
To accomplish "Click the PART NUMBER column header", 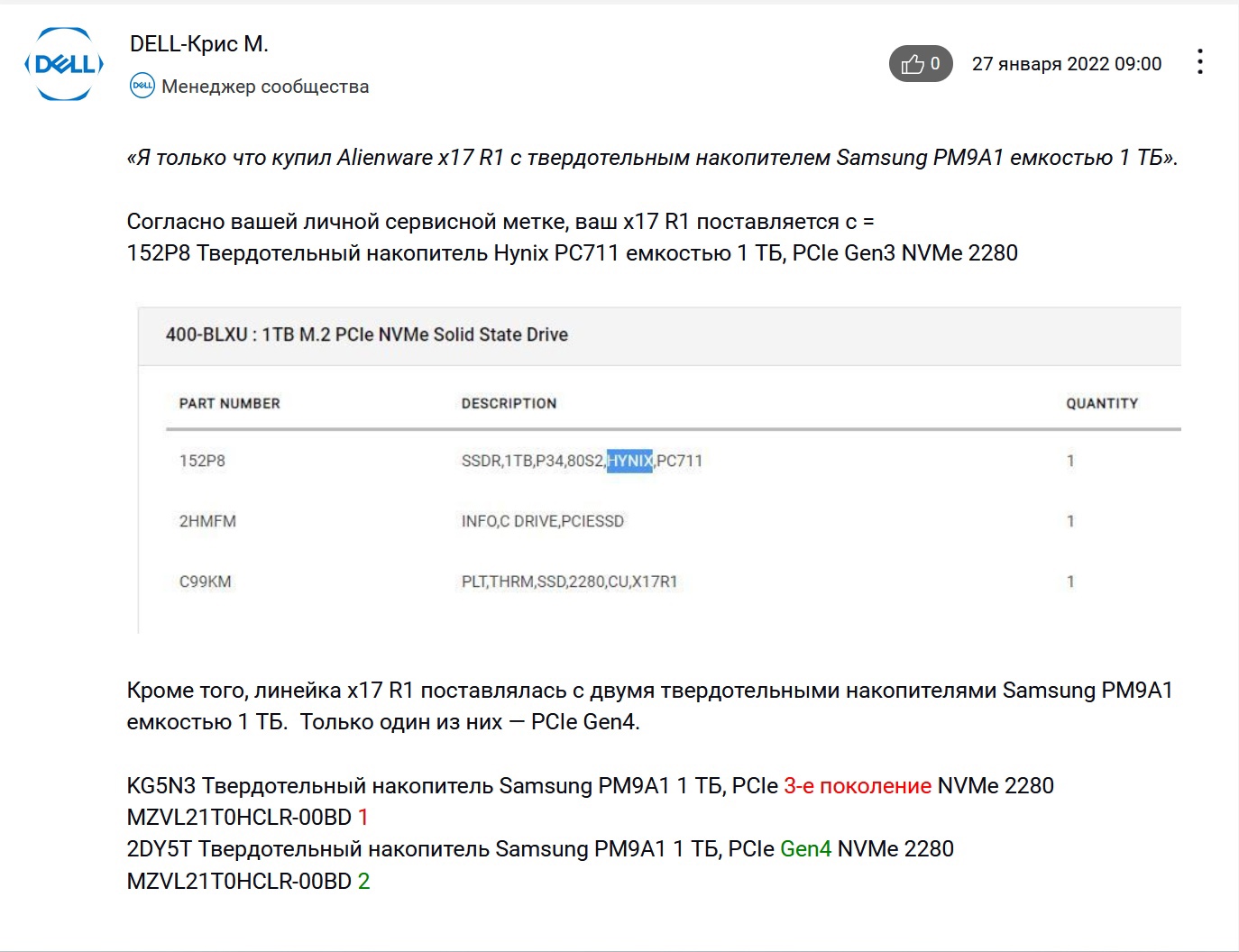I will [229, 403].
